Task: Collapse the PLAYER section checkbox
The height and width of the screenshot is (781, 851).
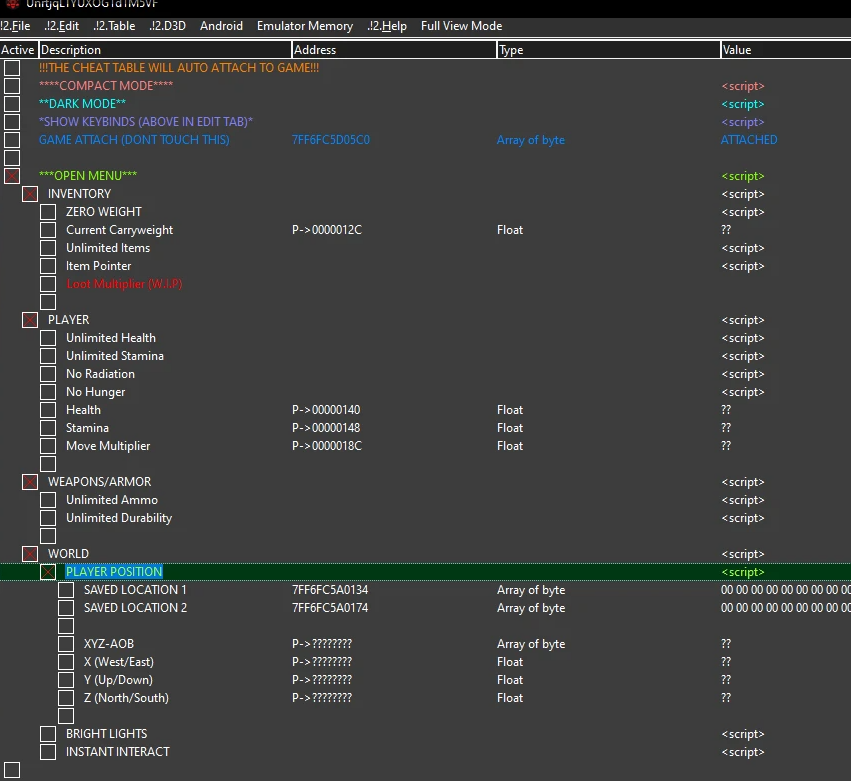Action: (30, 320)
